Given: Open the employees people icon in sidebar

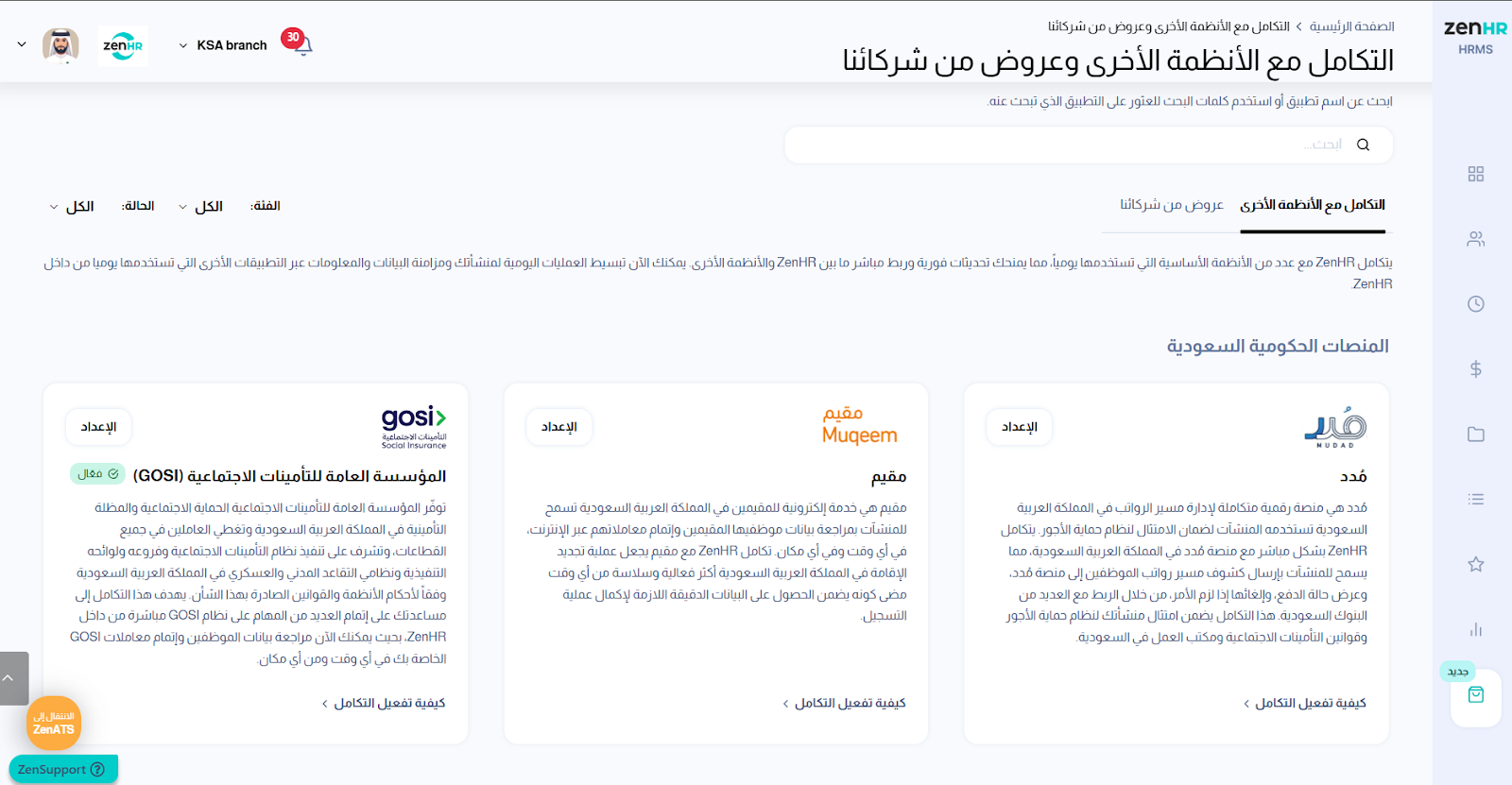Looking at the screenshot, I should coord(1475,239).
